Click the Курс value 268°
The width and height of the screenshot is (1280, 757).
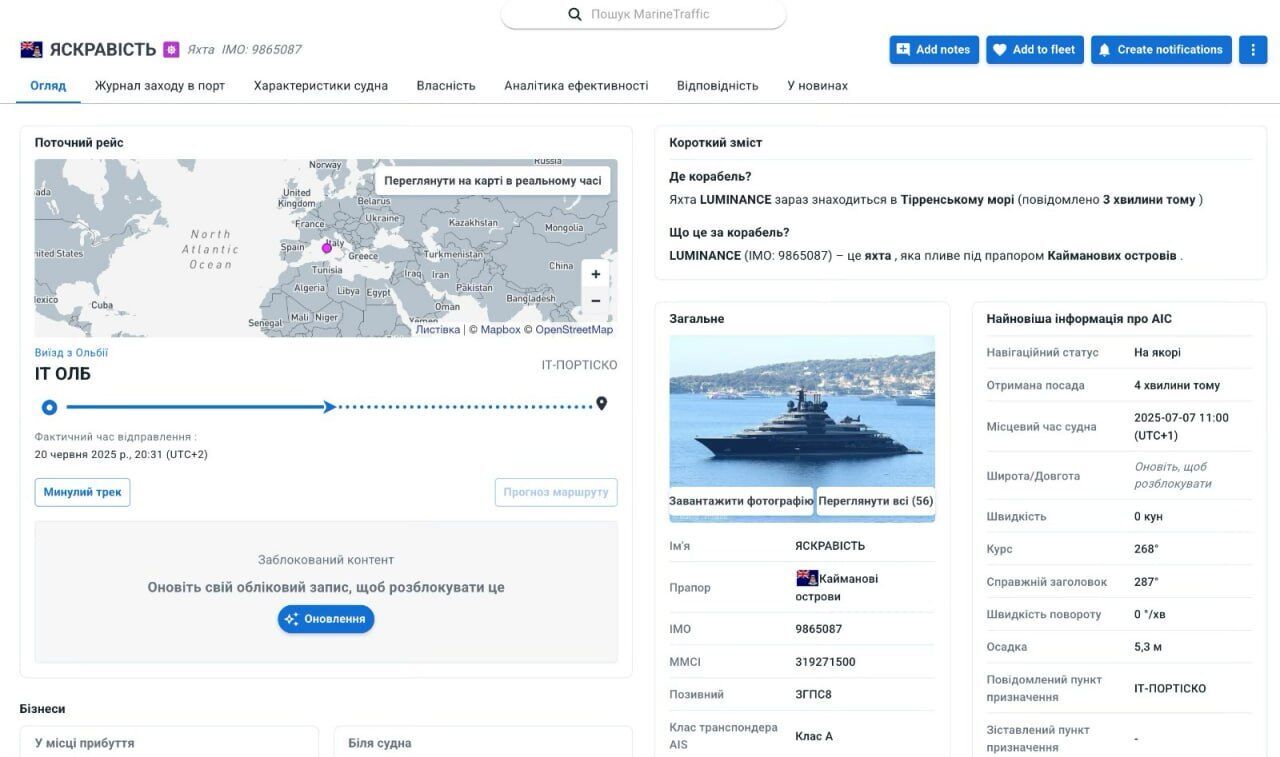point(1146,549)
